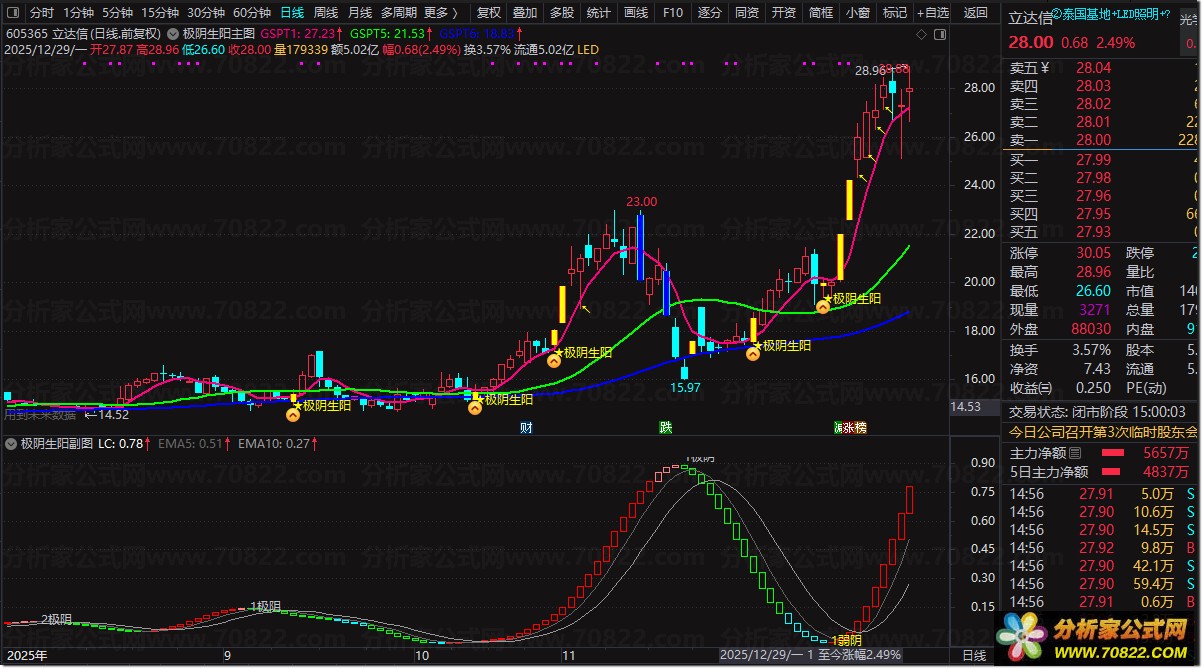The width and height of the screenshot is (1204, 669).
Task: Click the 涨停 30.05 value
Action: tap(1092, 253)
